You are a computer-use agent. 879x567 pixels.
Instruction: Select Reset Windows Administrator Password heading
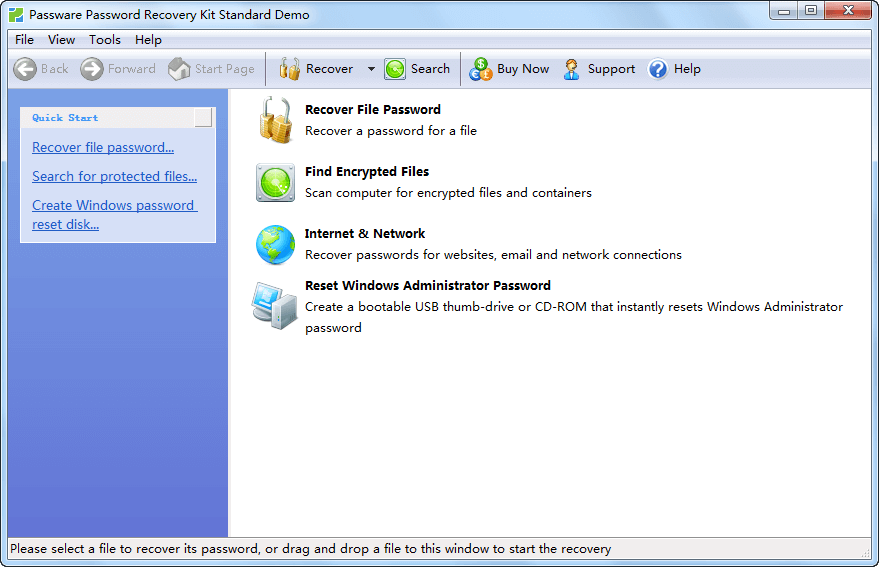428,285
